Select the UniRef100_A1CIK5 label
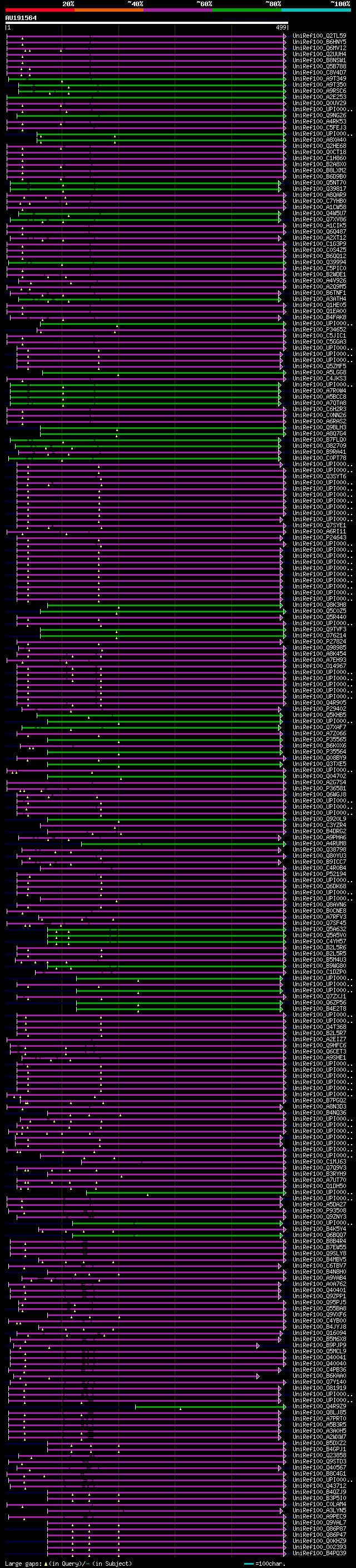Image resolution: width=356 pixels, height=1568 pixels. (x=319, y=226)
